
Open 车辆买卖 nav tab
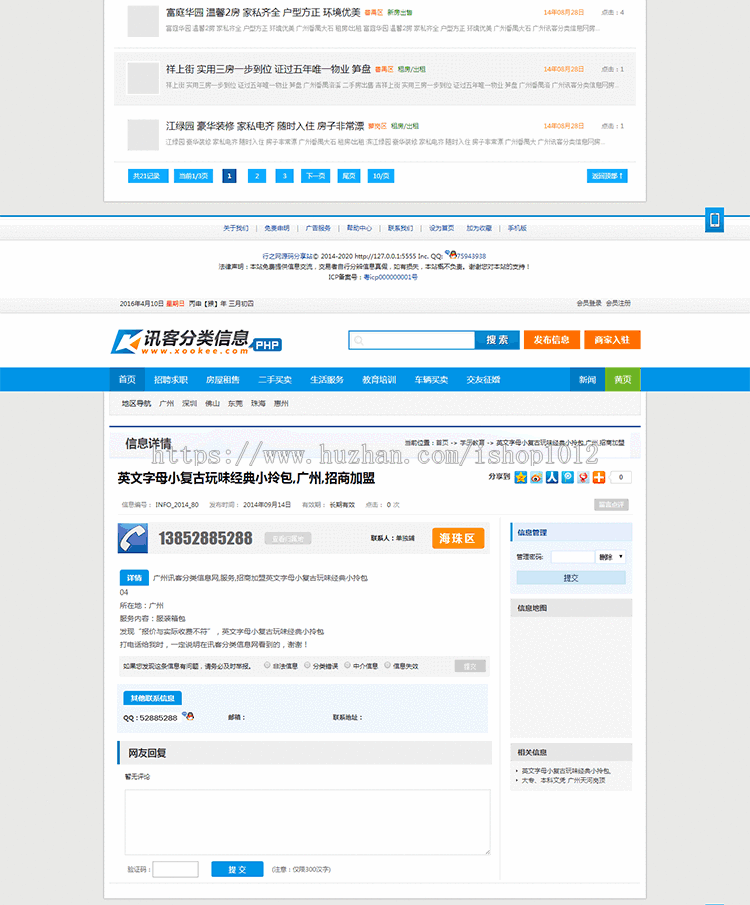pyautogui.click(x=431, y=379)
